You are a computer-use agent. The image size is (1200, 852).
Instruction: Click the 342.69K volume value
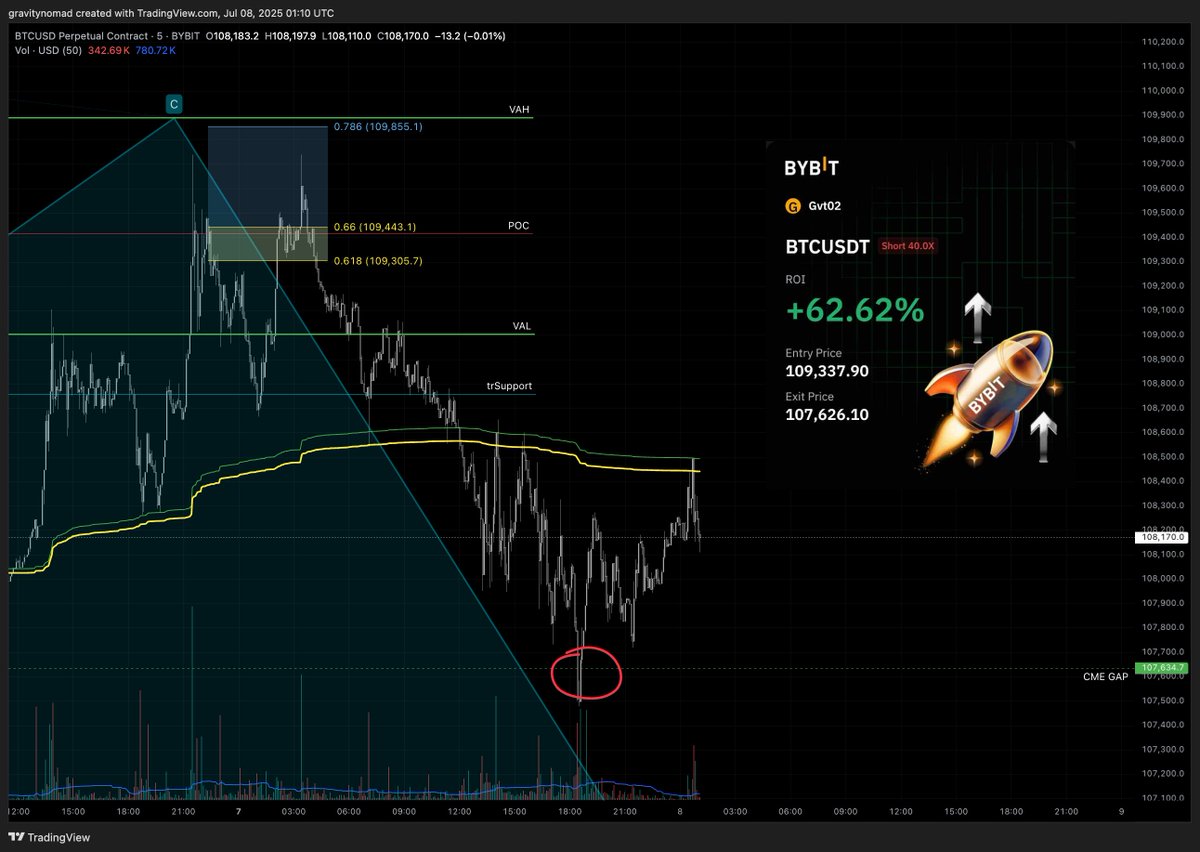(x=109, y=49)
